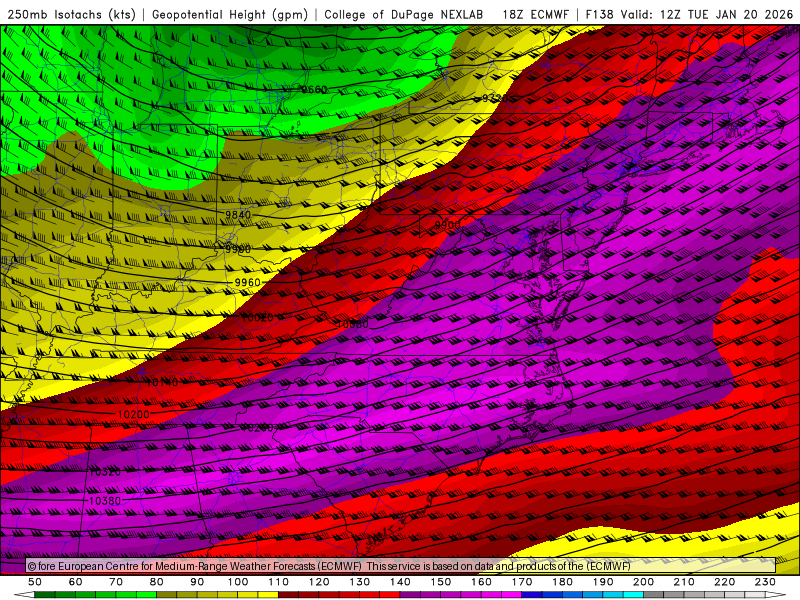This screenshot has height=600, width=800.
Task: Click the 10200 height contour label
Action: click(134, 415)
